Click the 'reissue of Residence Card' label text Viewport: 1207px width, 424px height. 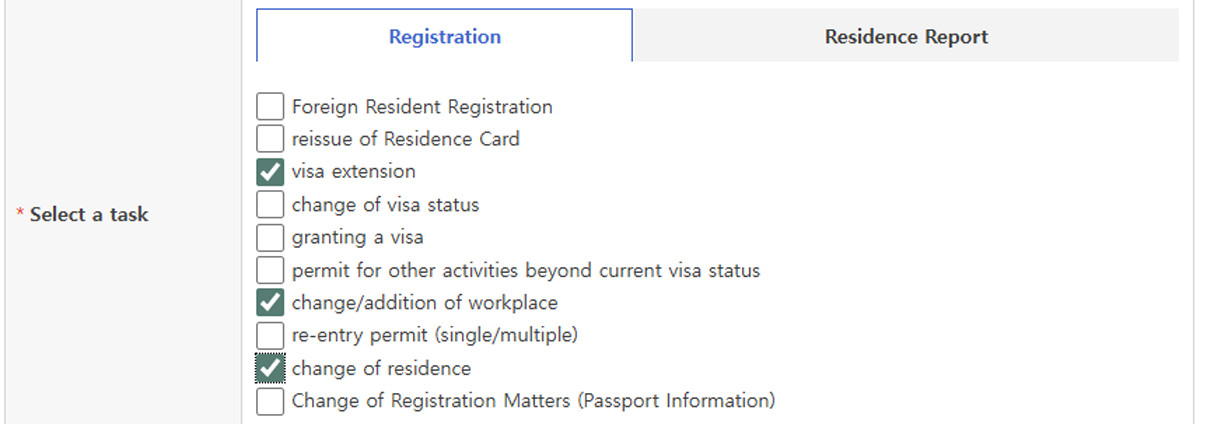tap(405, 138)
